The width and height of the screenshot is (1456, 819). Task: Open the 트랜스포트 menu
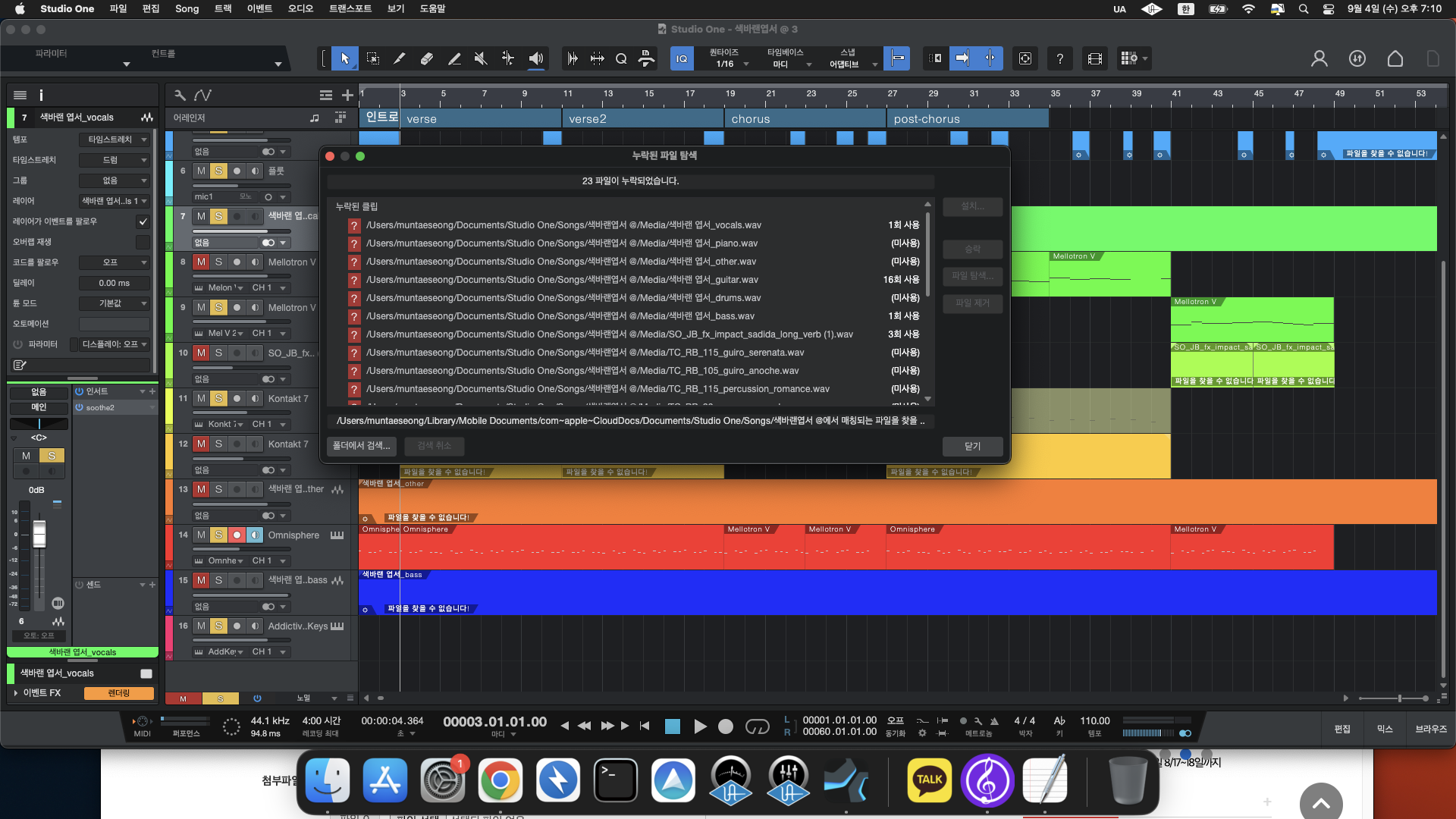tap(350, 8)
